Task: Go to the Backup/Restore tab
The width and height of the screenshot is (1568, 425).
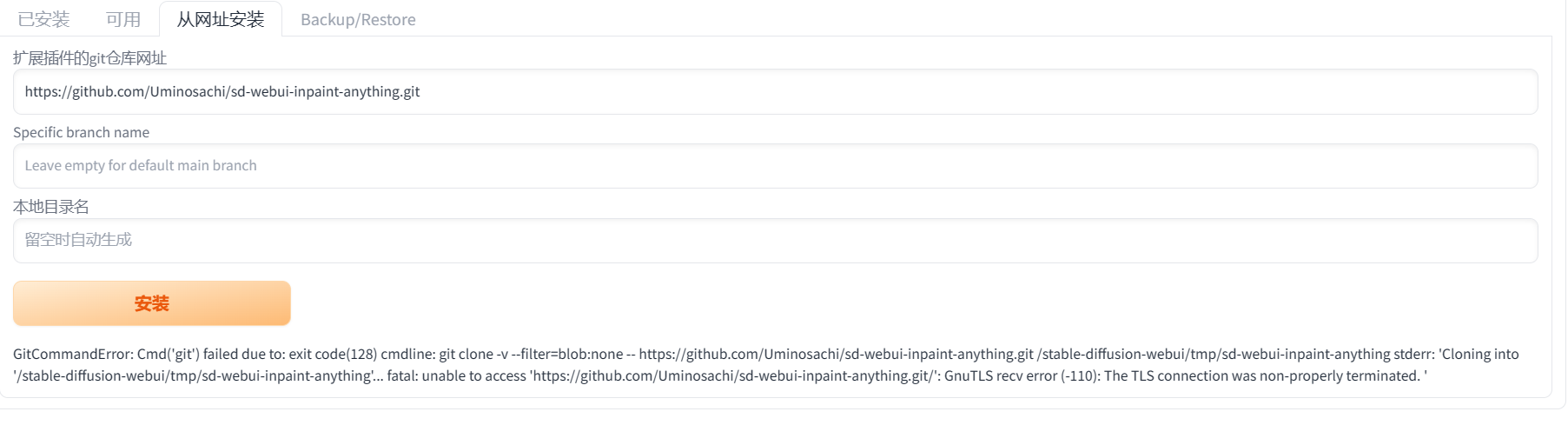Action: click(x=358, y=19)
